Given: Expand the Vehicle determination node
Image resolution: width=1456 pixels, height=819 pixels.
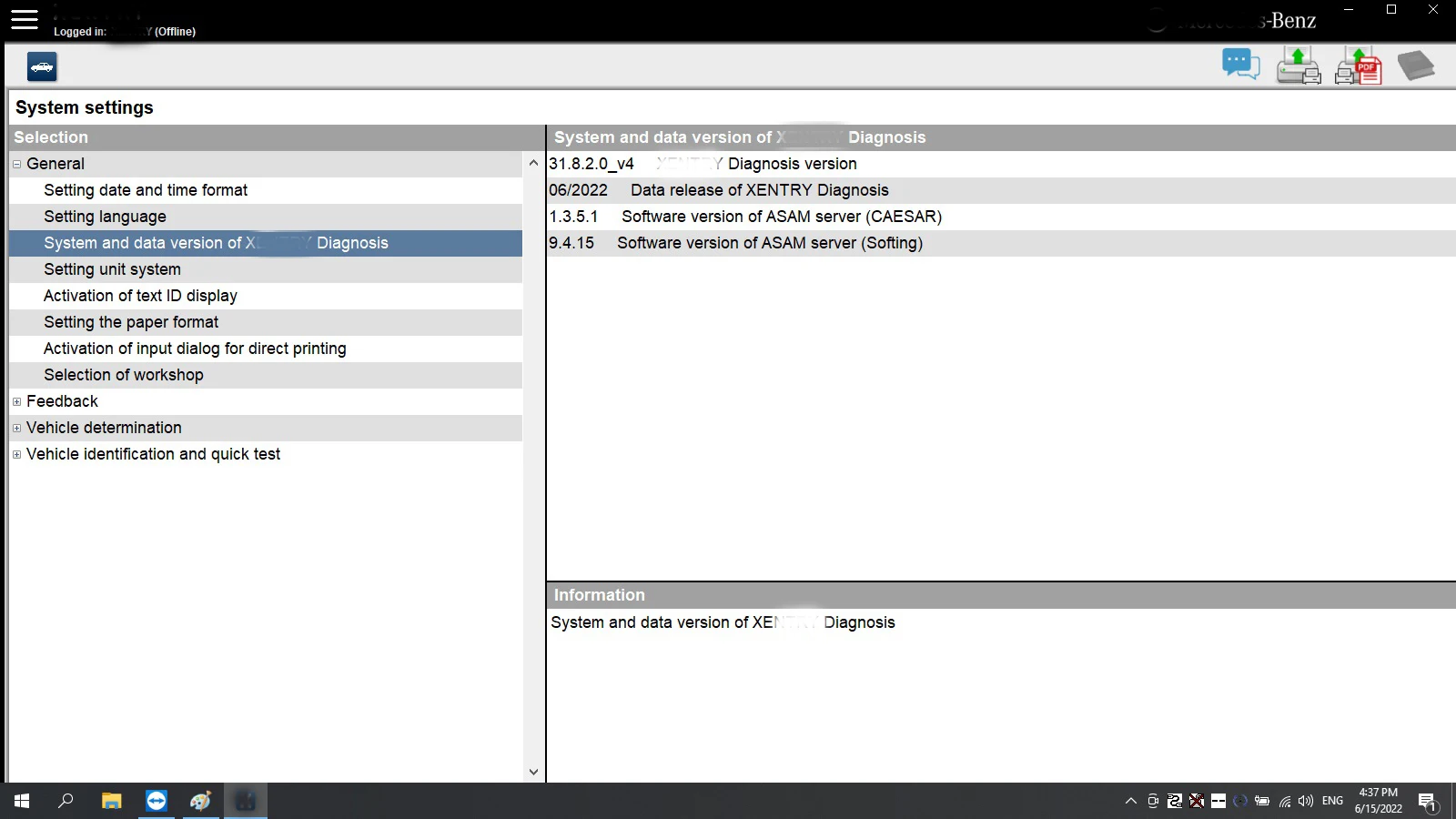Looking at the screenshot, I should pyautogui.click(x=16, y=428).
